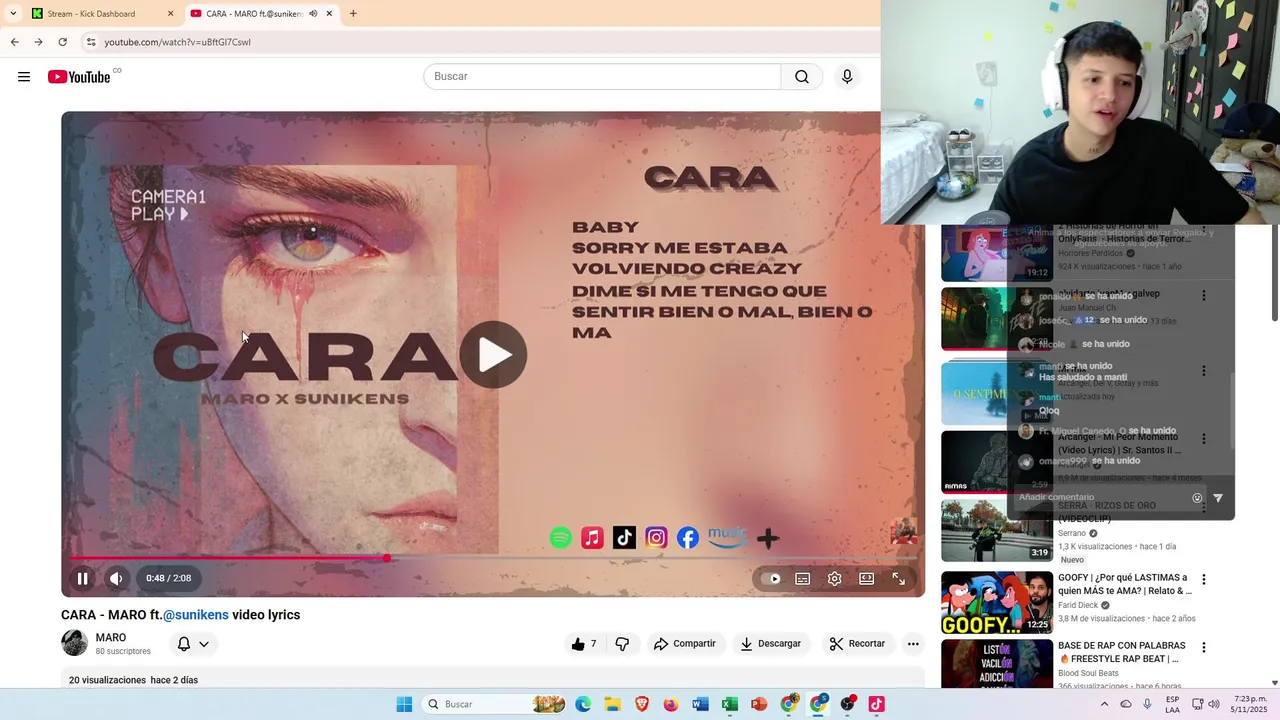Image resolution: width=1280 pixels, height=720 pixels.
Task: Send chat comment with arrow icon
Action: 1218,498
